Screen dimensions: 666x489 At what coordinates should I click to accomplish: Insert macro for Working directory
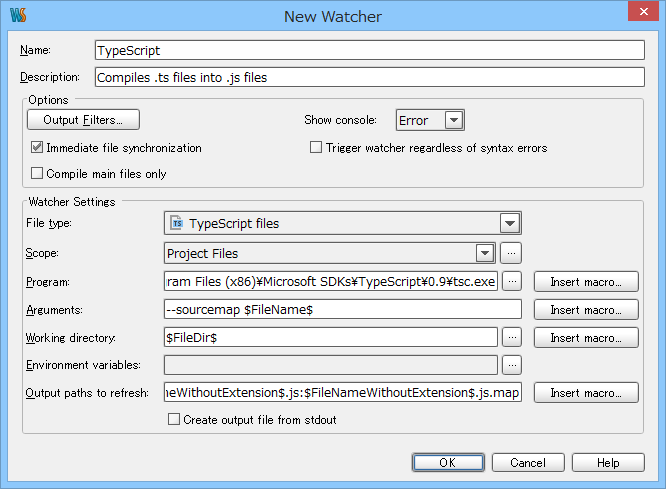coord(586,338)
